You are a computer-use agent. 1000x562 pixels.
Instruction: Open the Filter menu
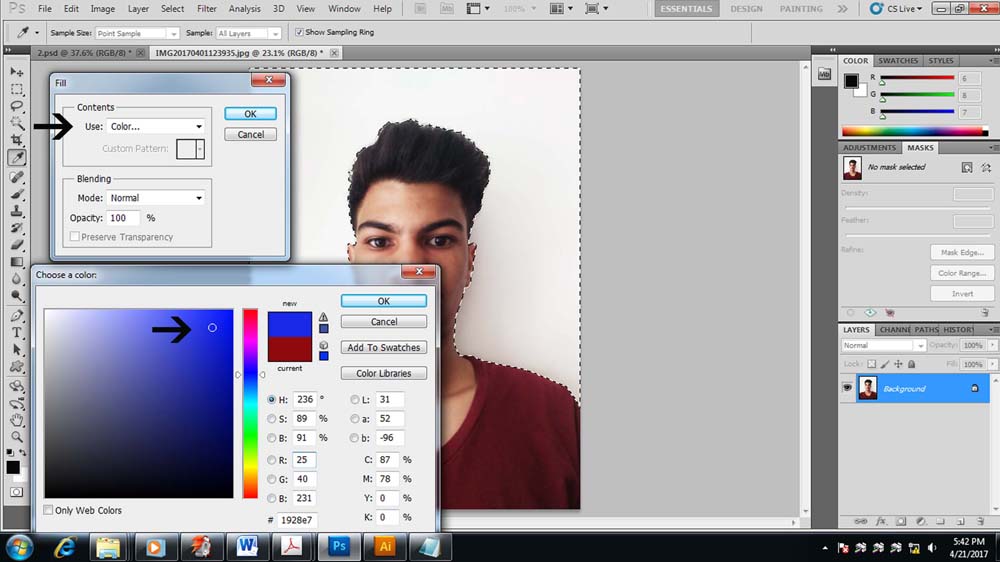click(x=207, y=9)
